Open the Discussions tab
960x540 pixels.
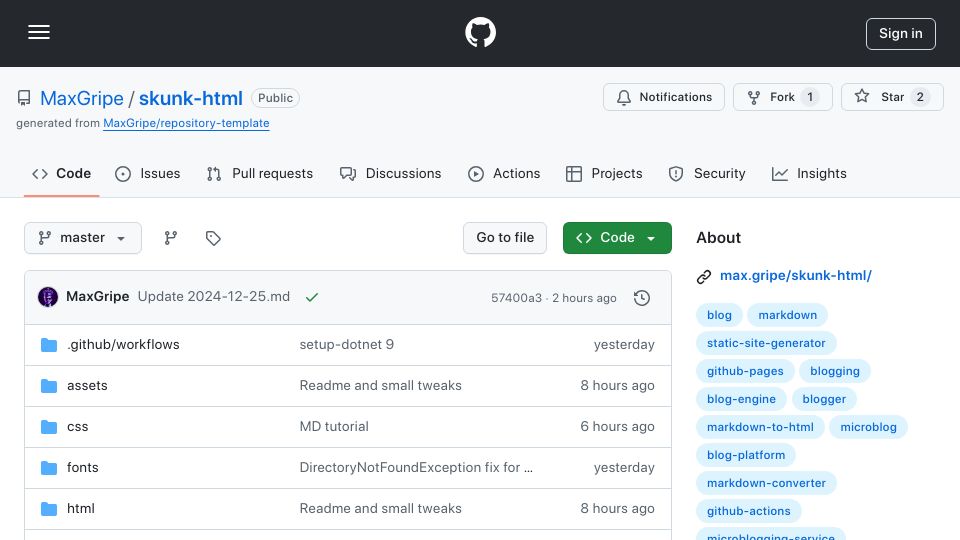click(390, 174)
